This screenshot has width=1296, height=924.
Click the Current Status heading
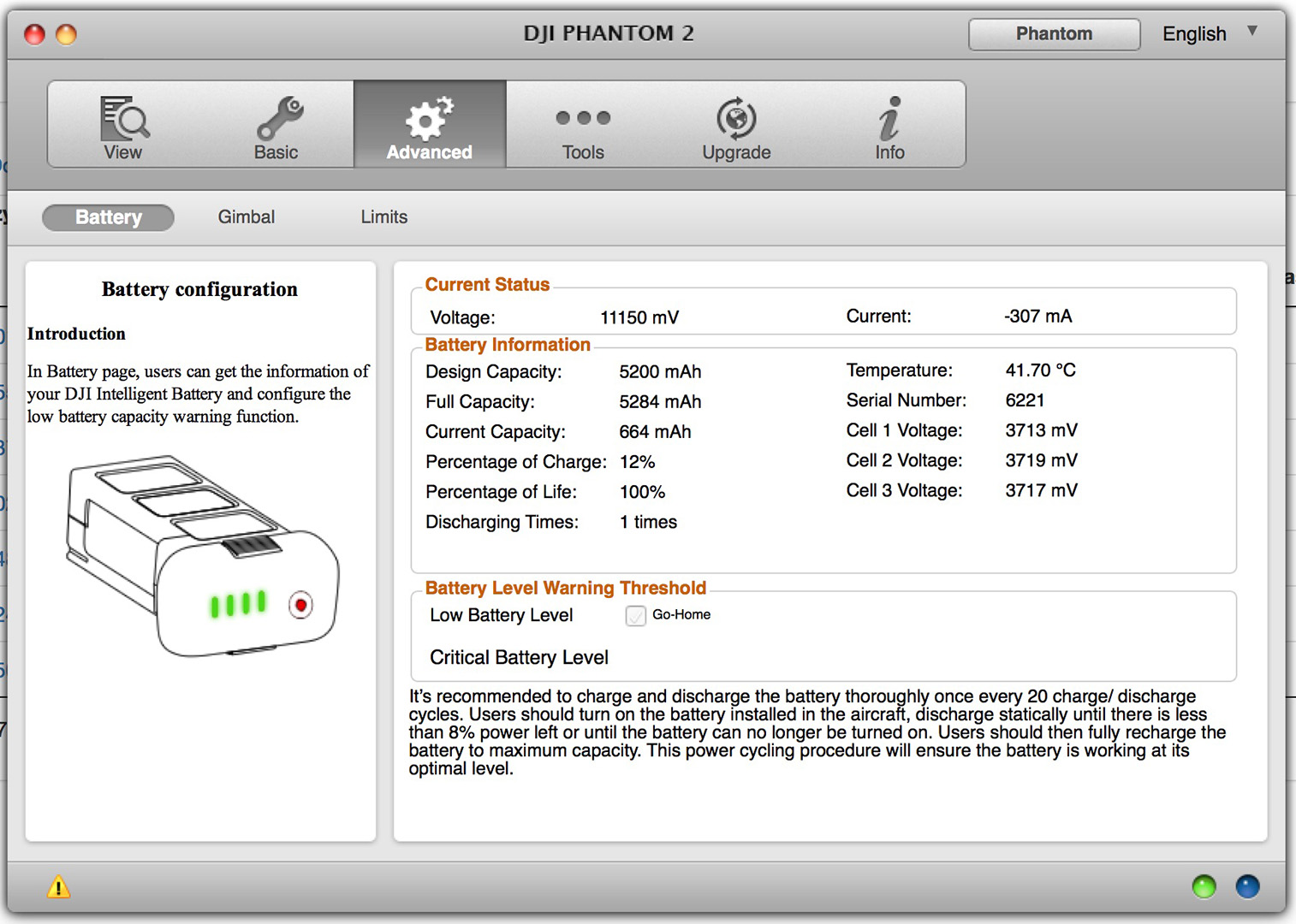coord(487,285)
